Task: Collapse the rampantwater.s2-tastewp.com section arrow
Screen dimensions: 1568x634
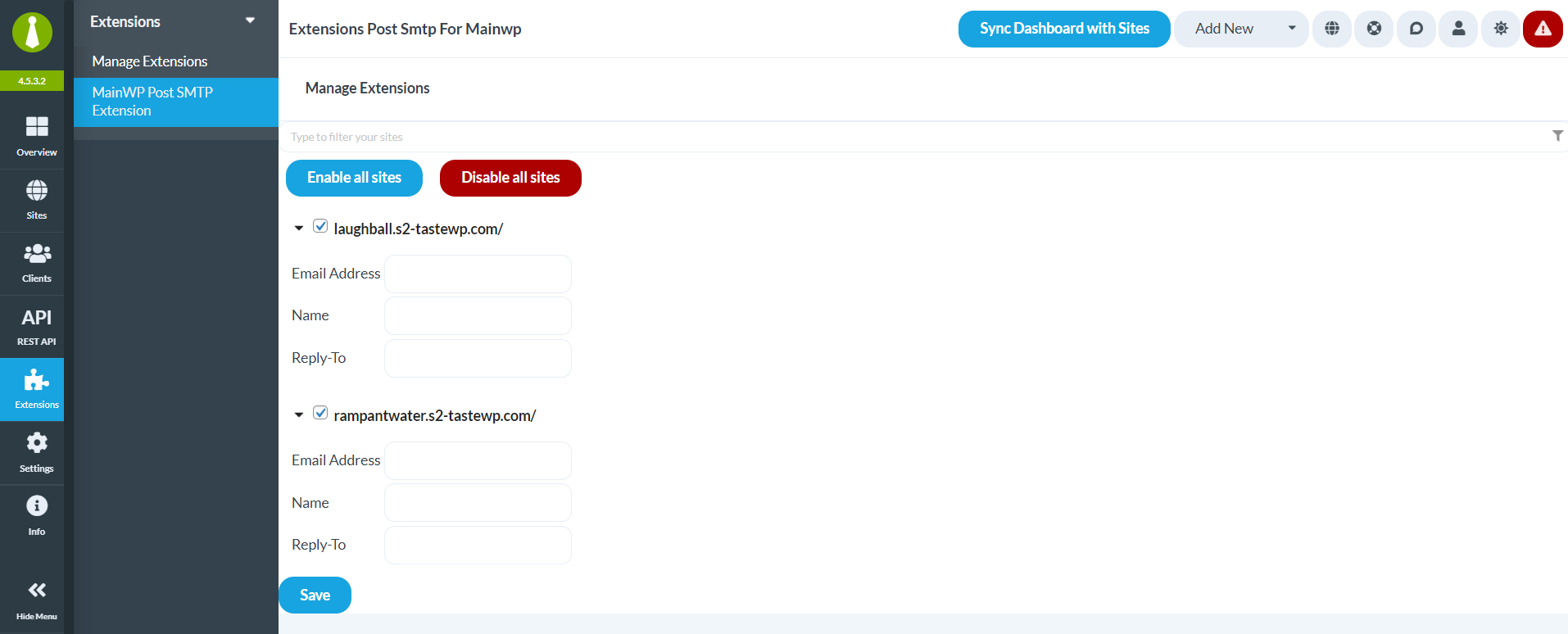Action: (299, 415)
